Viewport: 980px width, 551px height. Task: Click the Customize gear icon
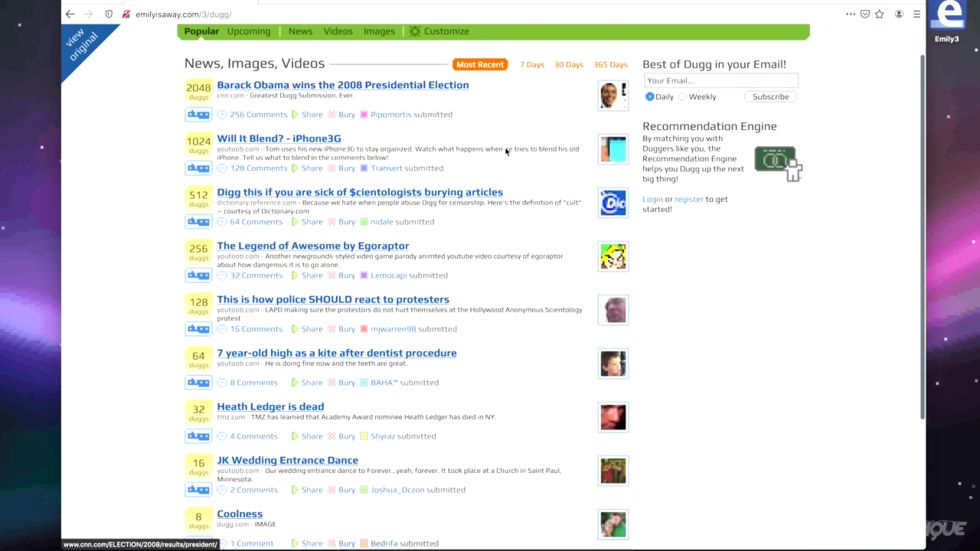click(414, 31)
